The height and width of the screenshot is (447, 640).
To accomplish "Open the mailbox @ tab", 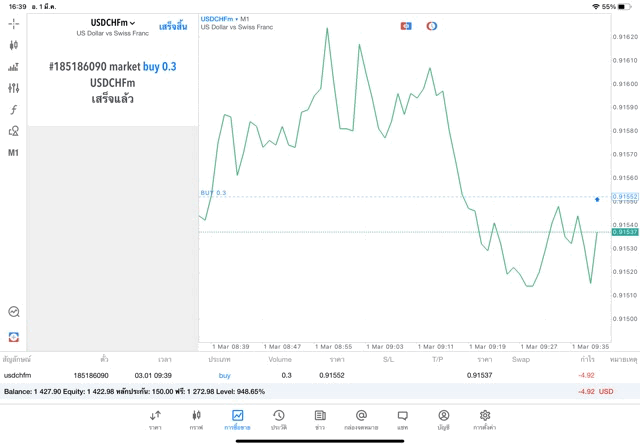I will click(x=361, y=419).
